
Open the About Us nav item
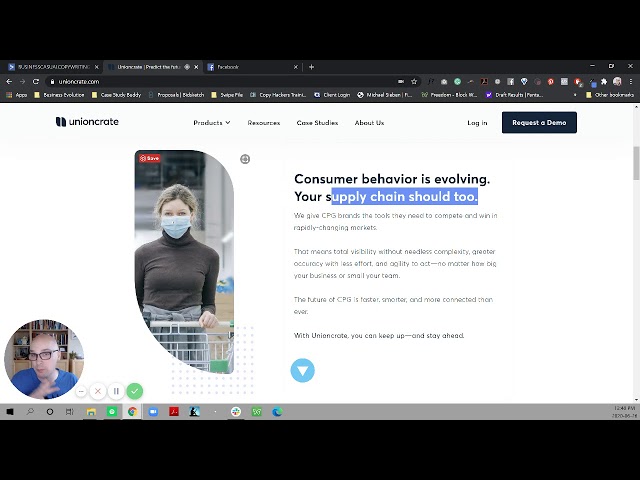369,122
